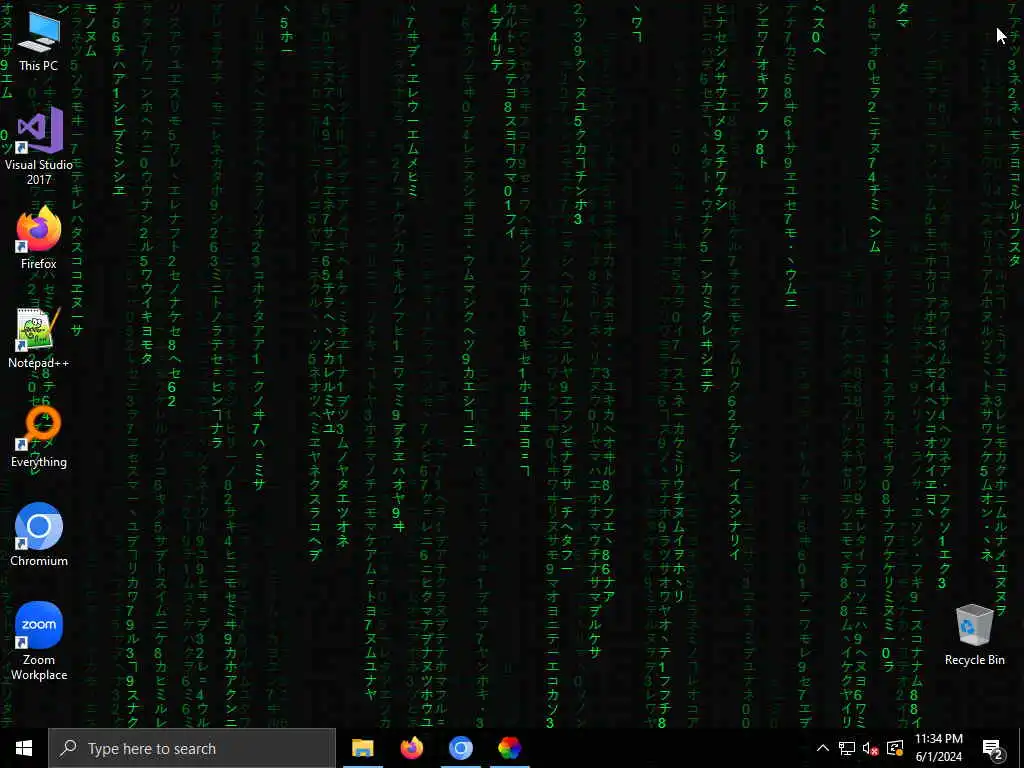Open Firefox from the taskbar

point(411,748)
